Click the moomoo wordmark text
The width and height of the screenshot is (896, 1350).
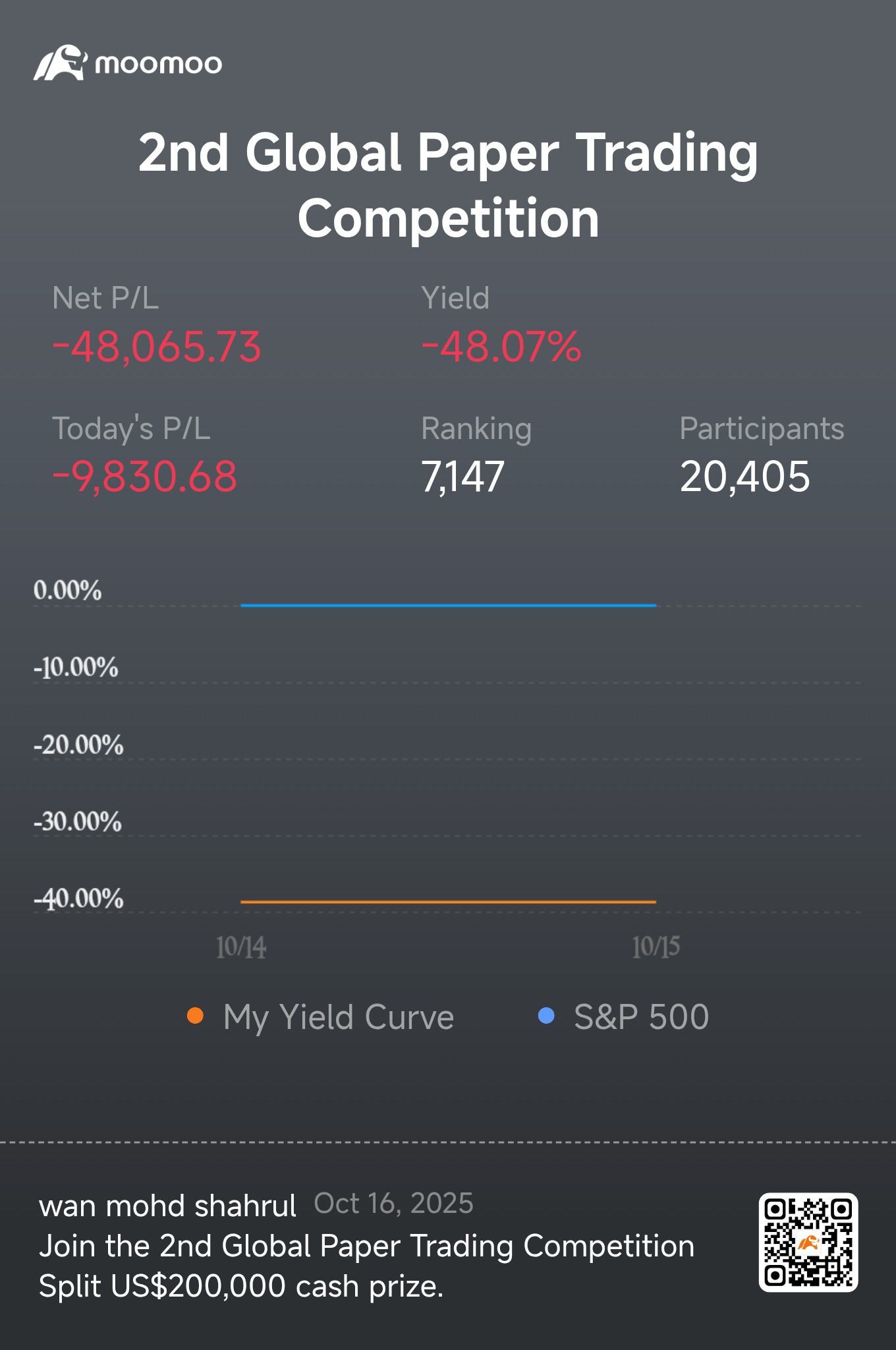coord(158,64)
